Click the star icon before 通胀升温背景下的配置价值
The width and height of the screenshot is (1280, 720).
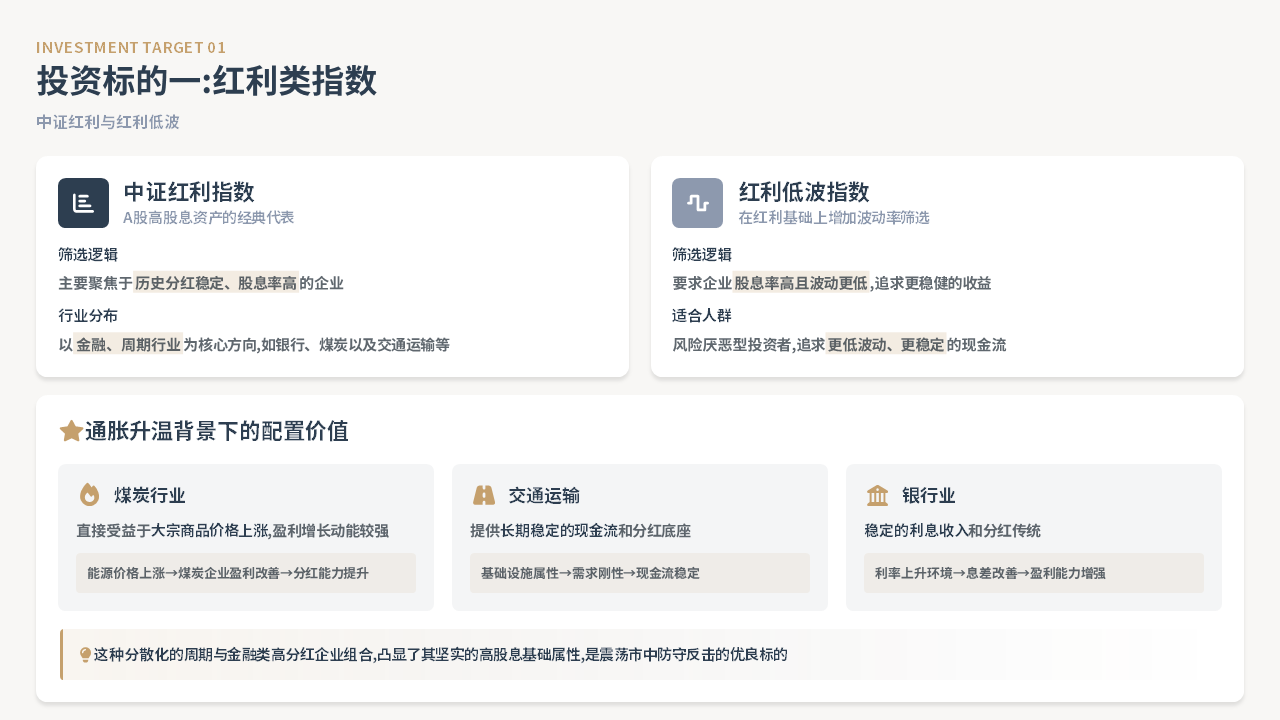point(71,431)
